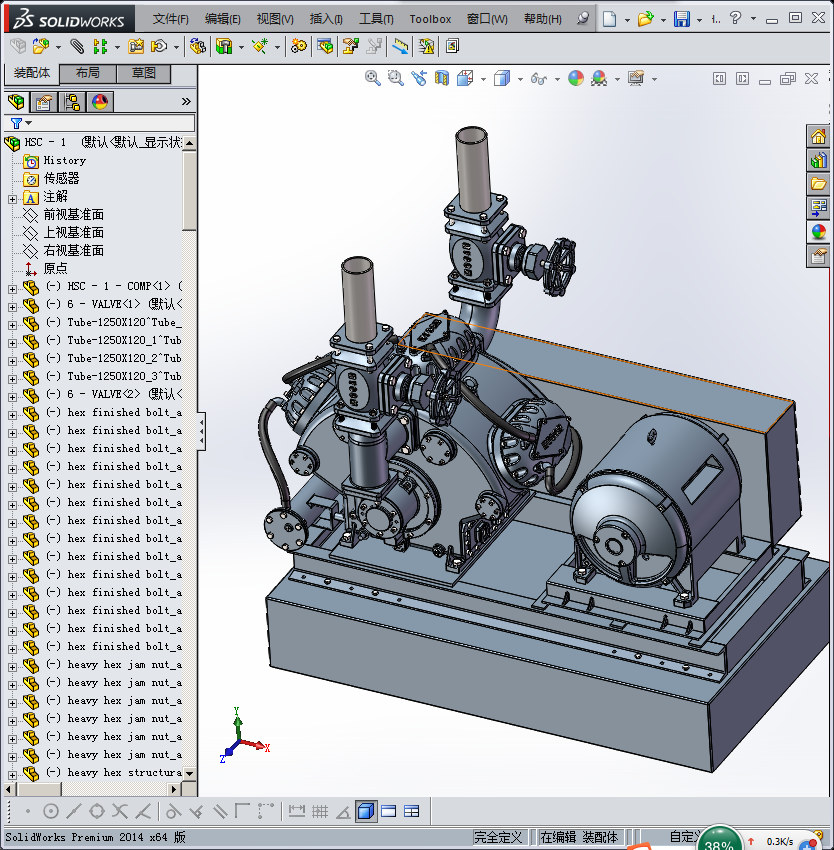The height and width of the screenshot is (850, 834).
Task: Click the History item in feature tree
Action: pyautogui.click(x=64, y=161)
